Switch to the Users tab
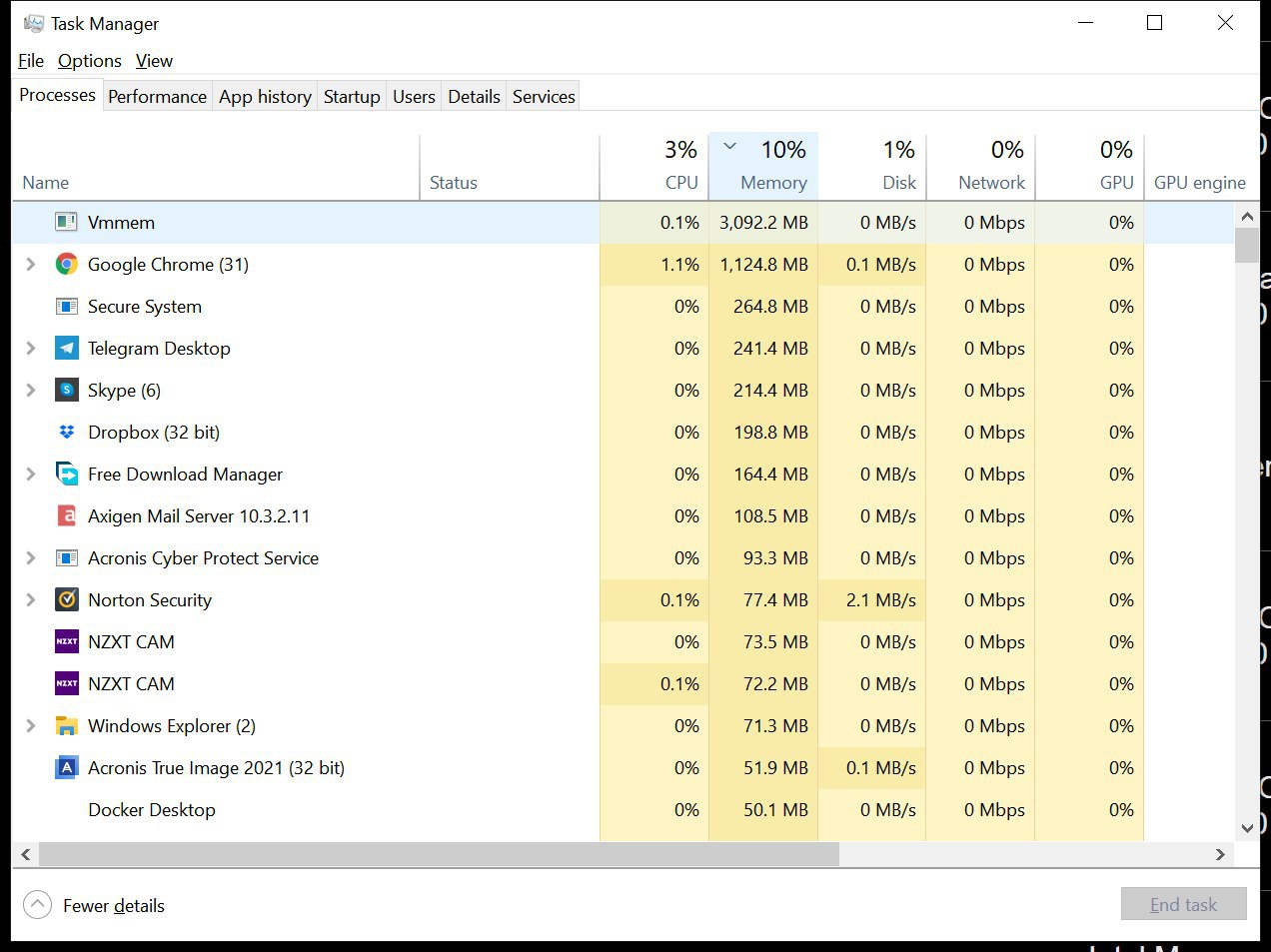1271x952 pixels. pyautogui.click(x=414, y=97)
